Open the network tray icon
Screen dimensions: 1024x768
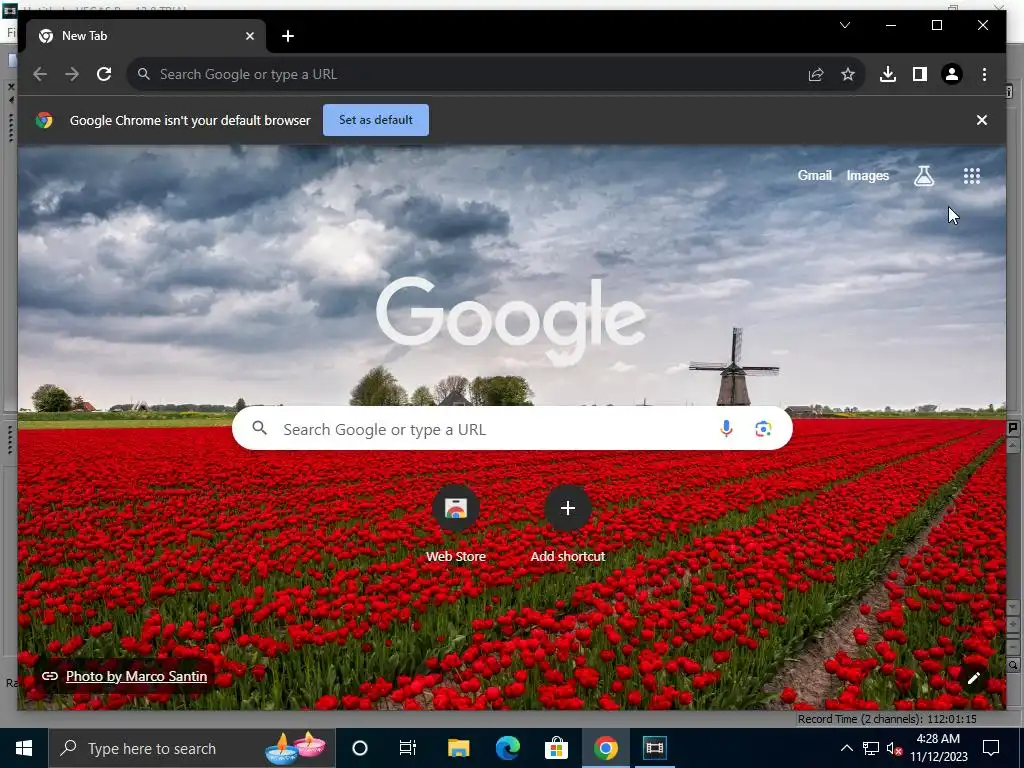click(871, 748)
